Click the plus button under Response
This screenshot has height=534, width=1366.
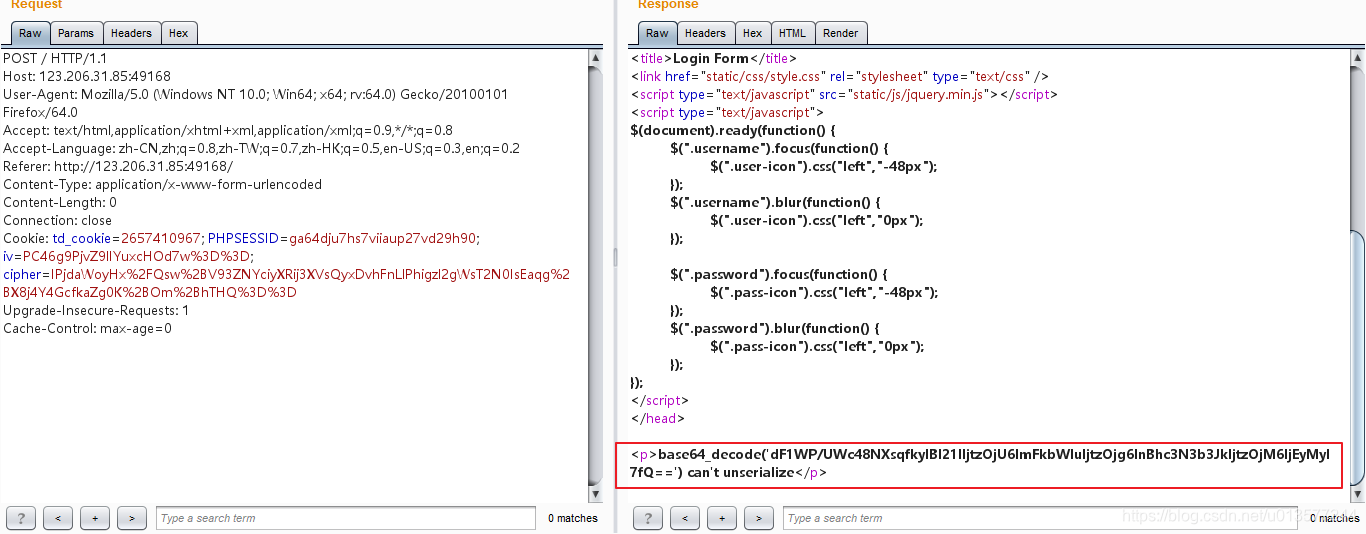(x=722, y=518)
